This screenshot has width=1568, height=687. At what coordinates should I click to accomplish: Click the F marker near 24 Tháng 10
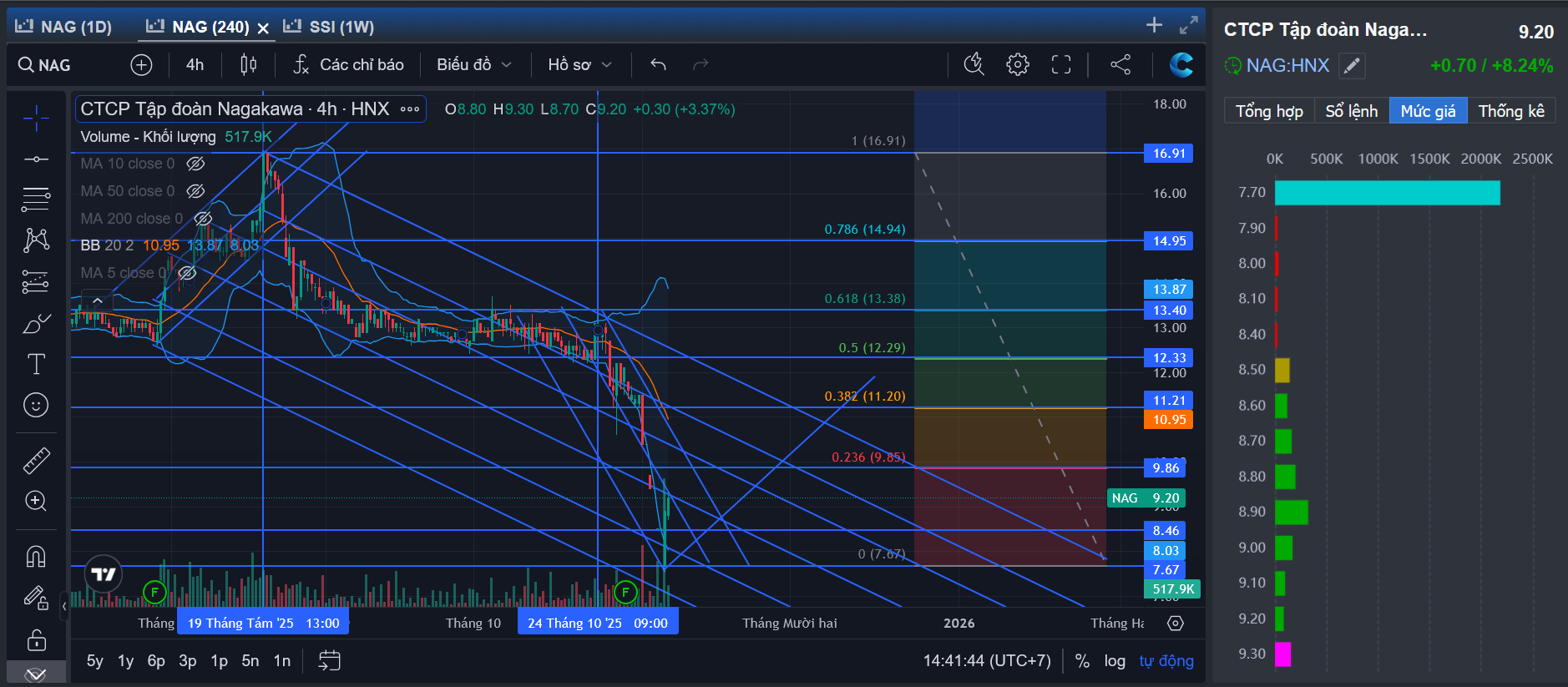tap(625, 593)
